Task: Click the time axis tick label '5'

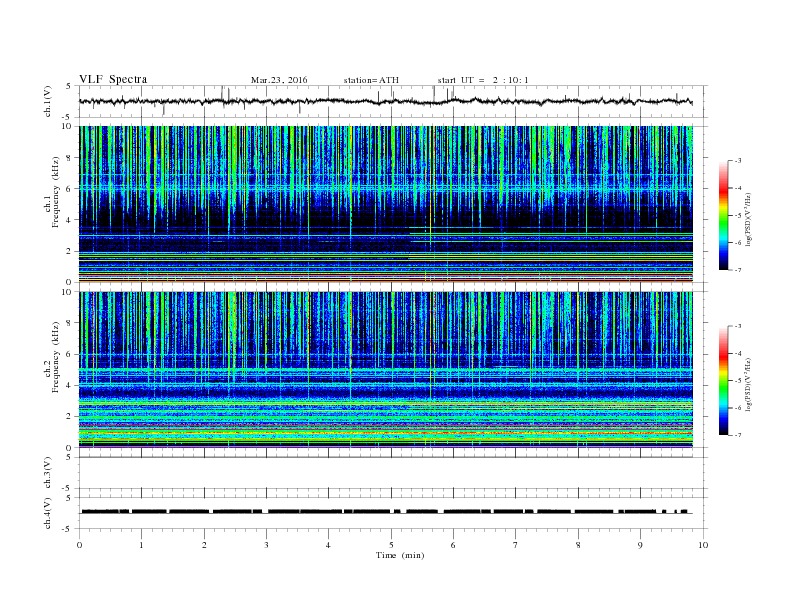Action: [x=391, y=545]
